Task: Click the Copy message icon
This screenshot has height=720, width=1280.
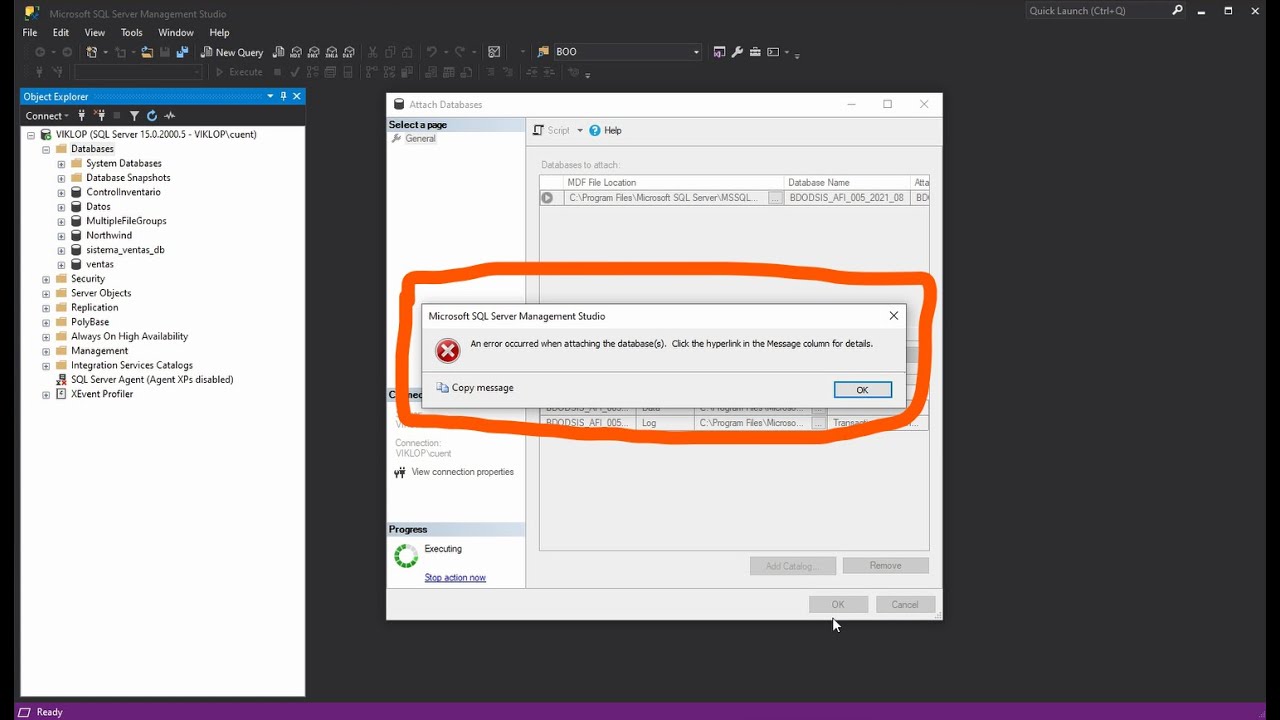Action: pyautogui.click(x=443, y=388)
